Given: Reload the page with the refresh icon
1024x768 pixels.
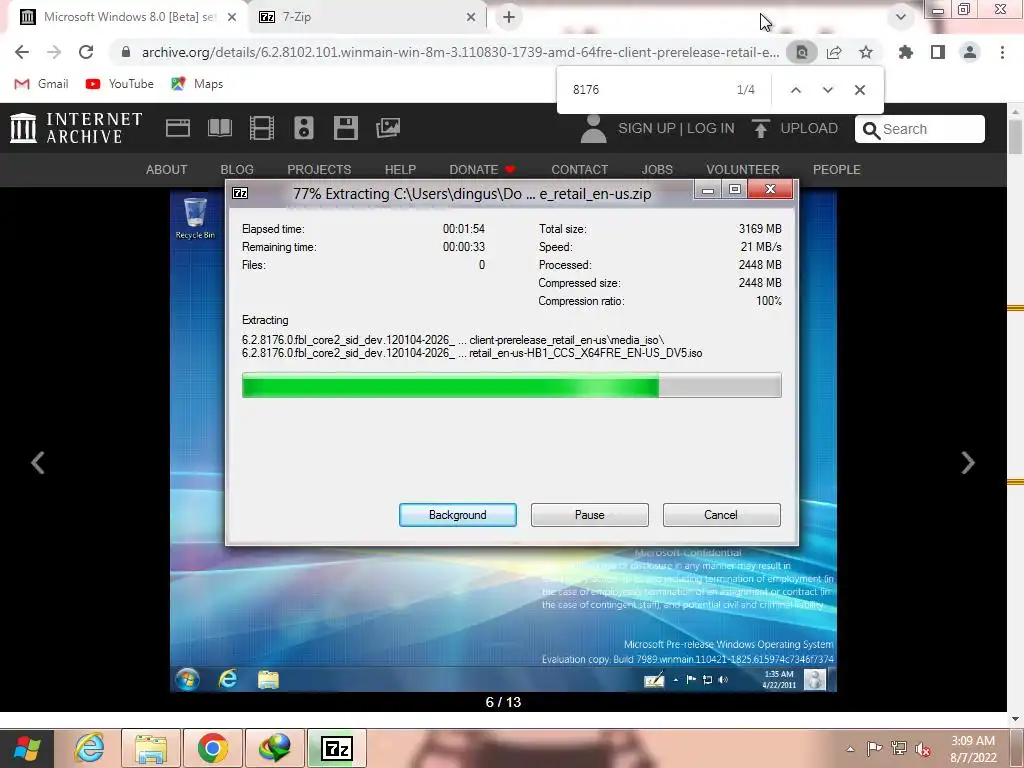Looking at the screenshot, I should [x=86, y=52].
